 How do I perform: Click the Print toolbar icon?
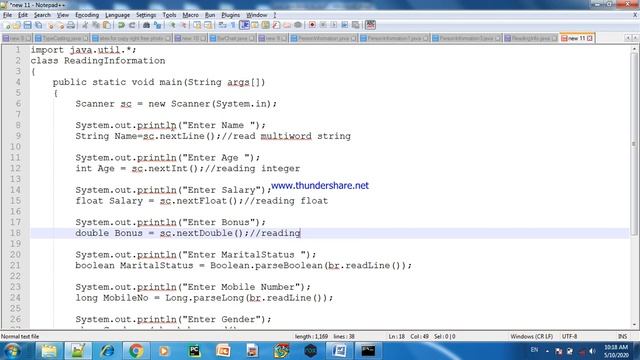(71, 25)
